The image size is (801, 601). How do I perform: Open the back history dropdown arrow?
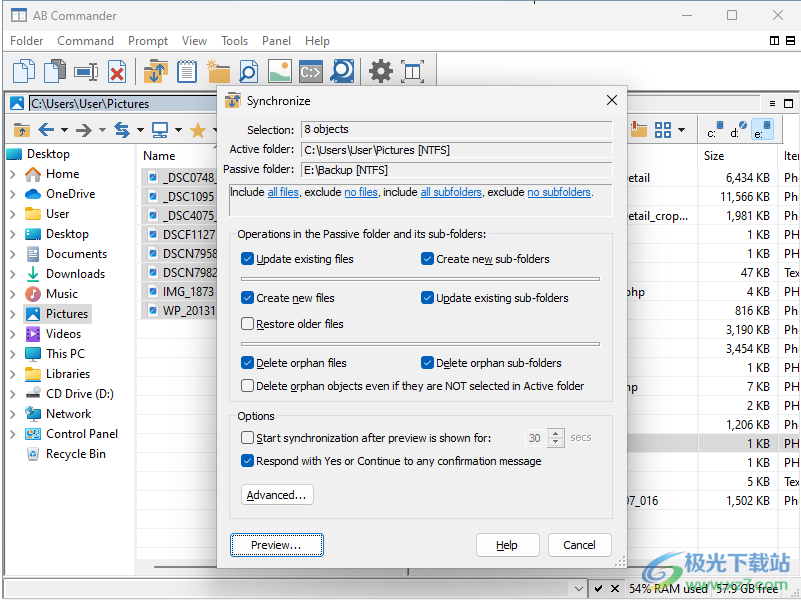[x=64, y=130]
